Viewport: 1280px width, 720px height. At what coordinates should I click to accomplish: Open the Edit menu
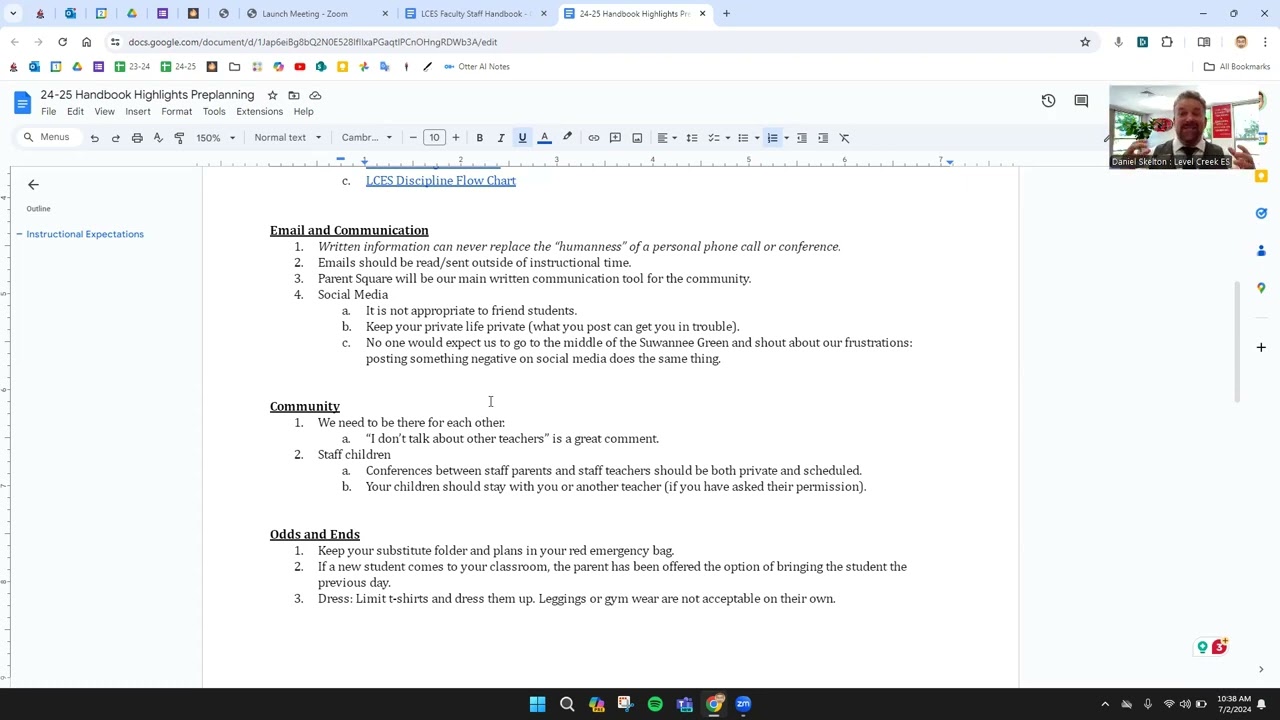tap(75, 112)
